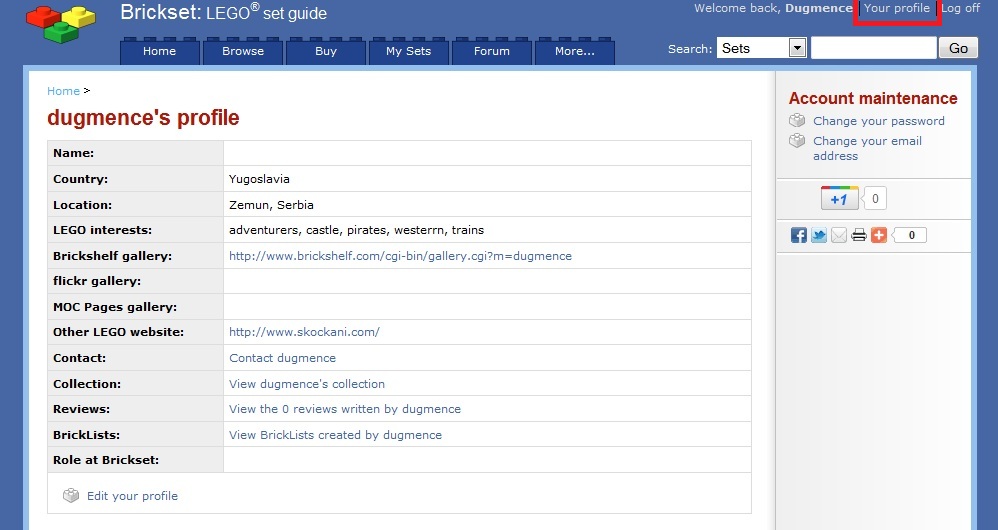Open the My Sets tab
The image size is (998, 530).
point(409,52)
